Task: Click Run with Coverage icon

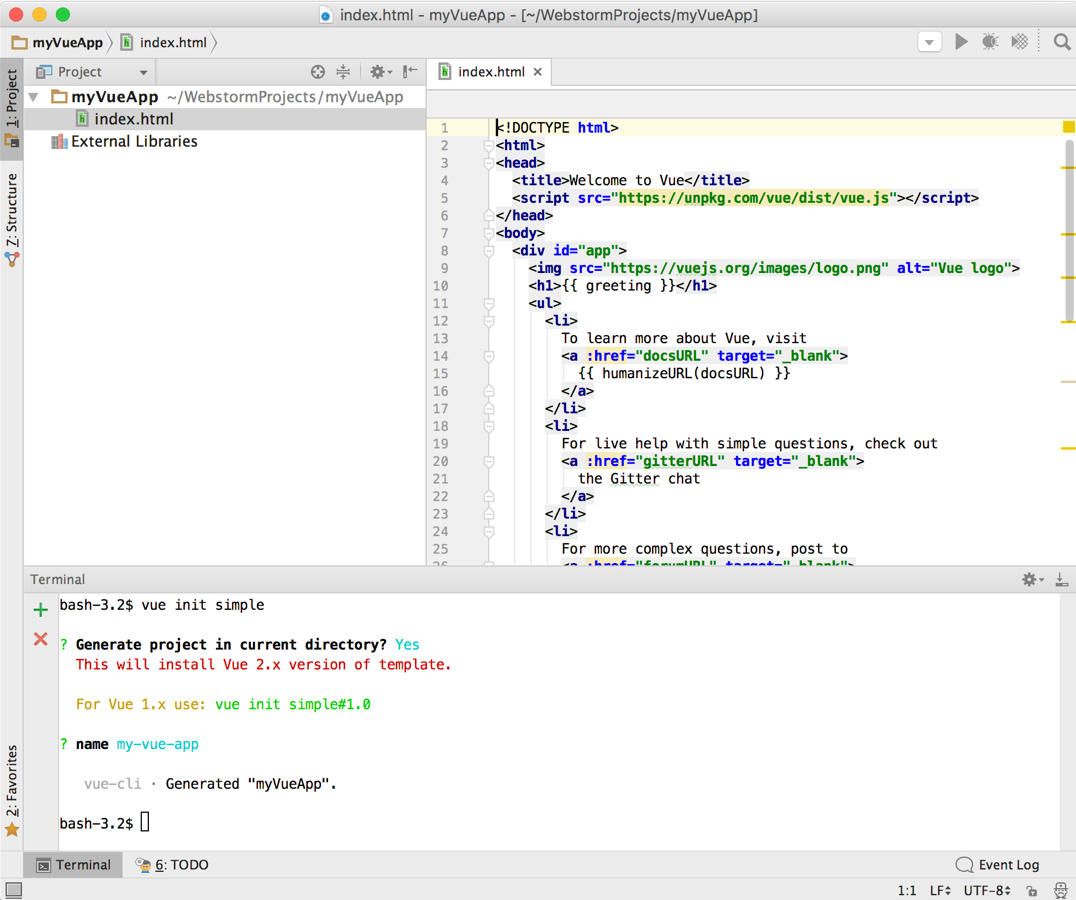Action: coord(1019,42)
